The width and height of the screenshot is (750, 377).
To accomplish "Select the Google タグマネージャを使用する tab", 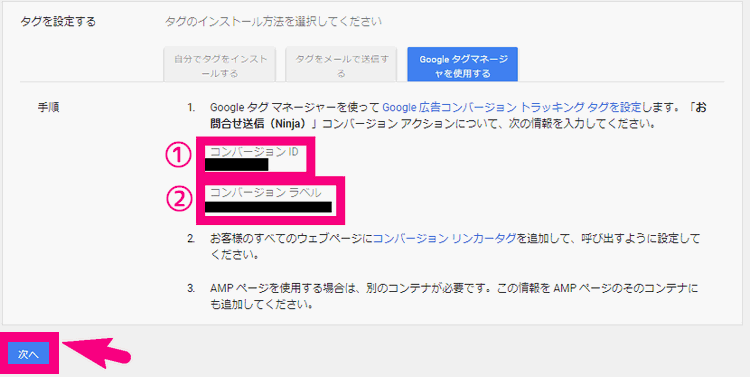I will pos(463,64).
